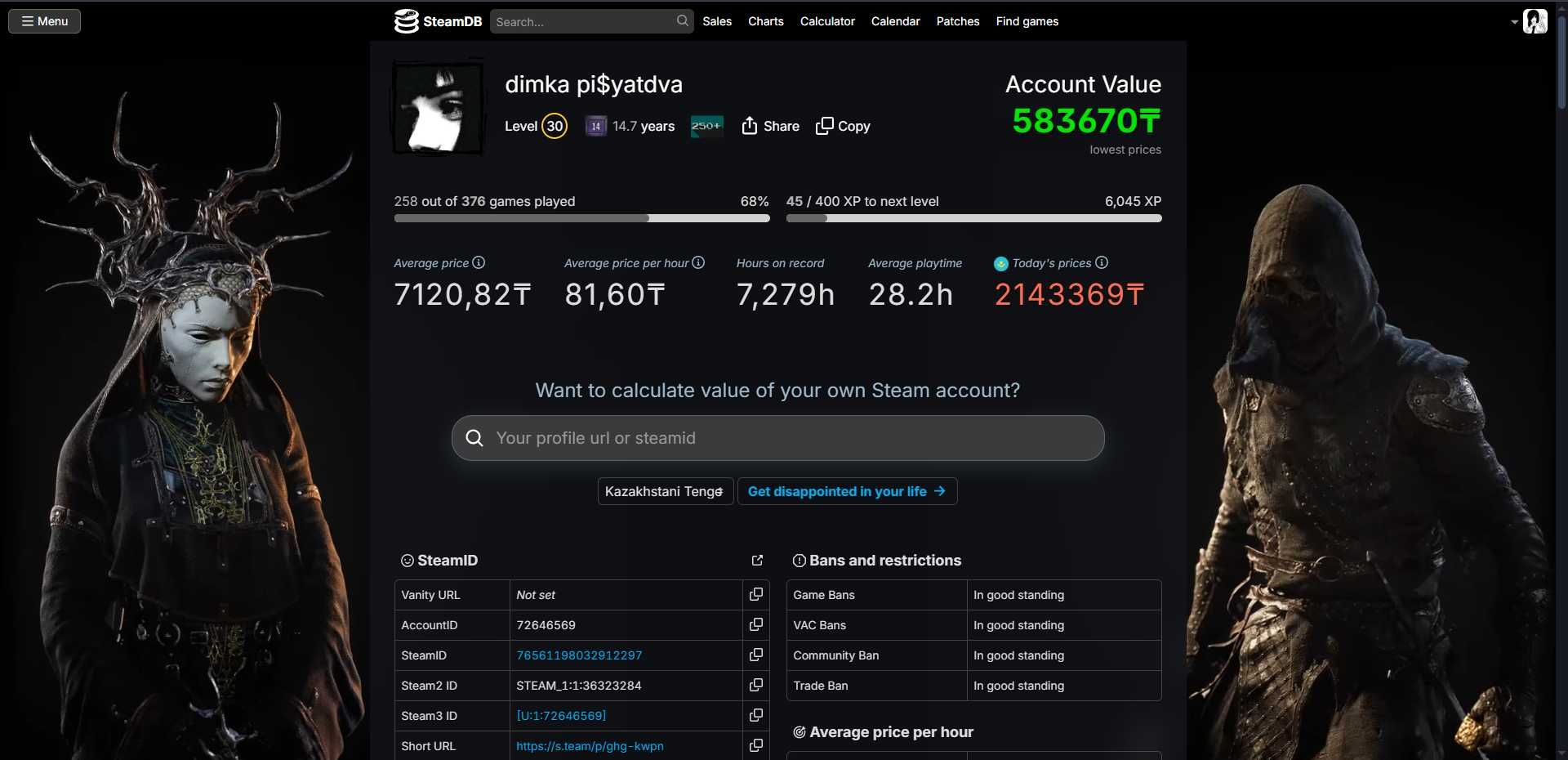Copy the account summary

pos(843,126)
